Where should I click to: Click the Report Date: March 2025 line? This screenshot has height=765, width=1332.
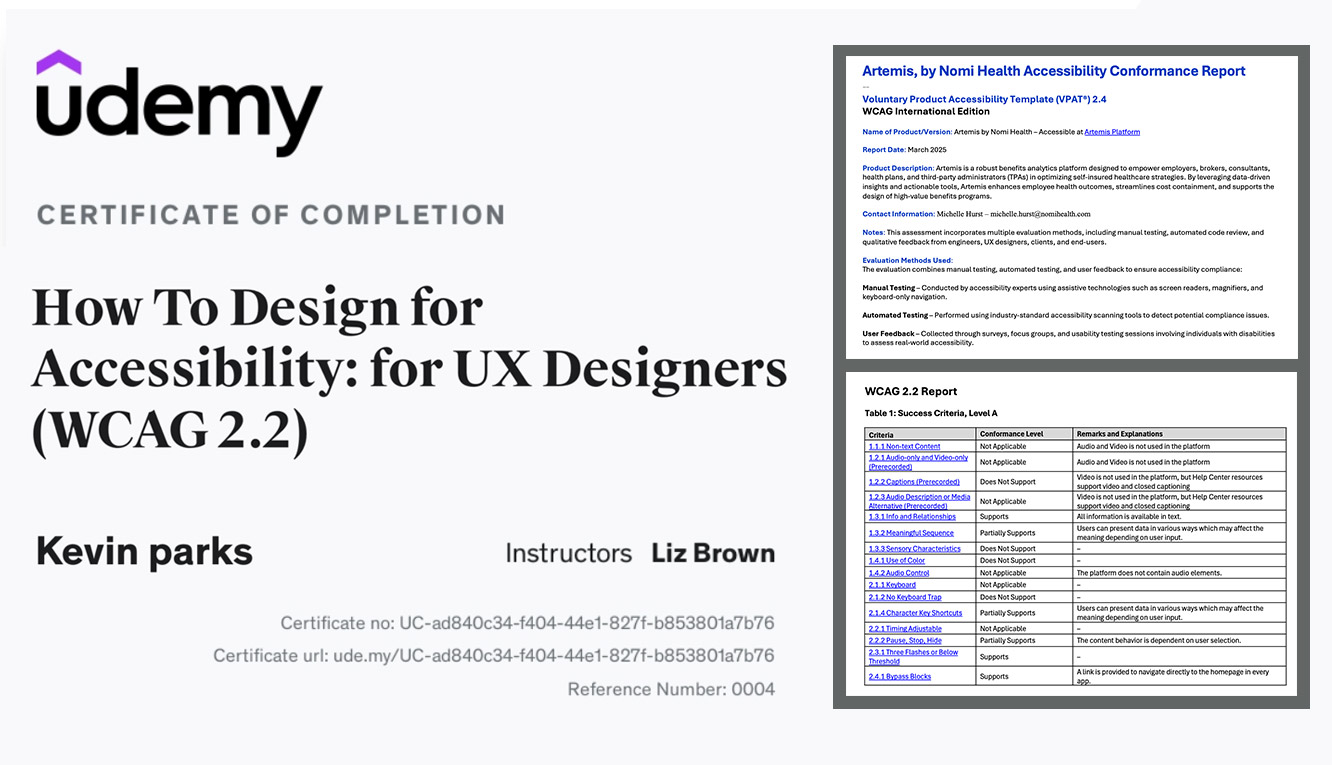tap(904, 150)
